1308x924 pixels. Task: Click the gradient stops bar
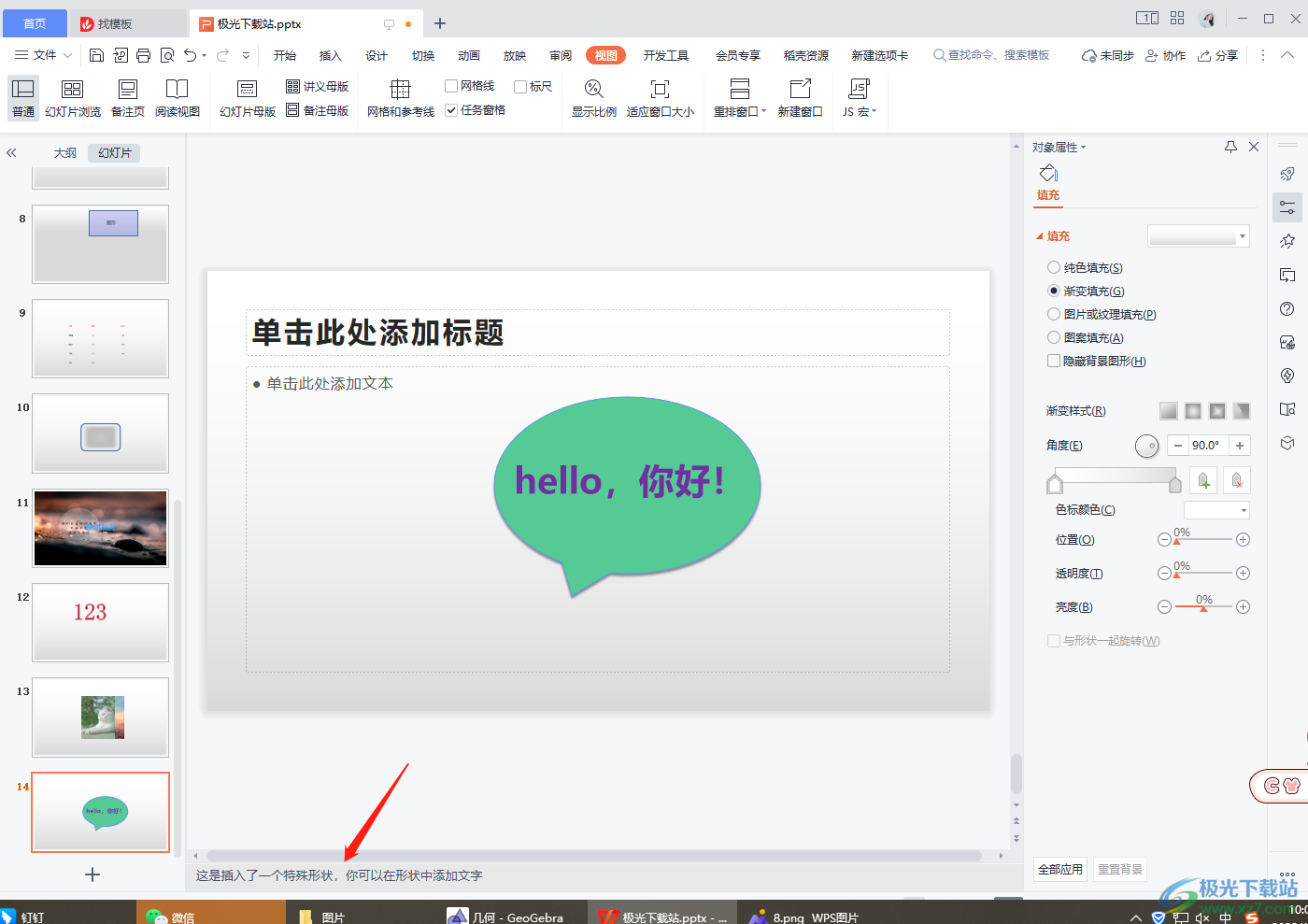pyautogui.click(x=1115, y=476)
